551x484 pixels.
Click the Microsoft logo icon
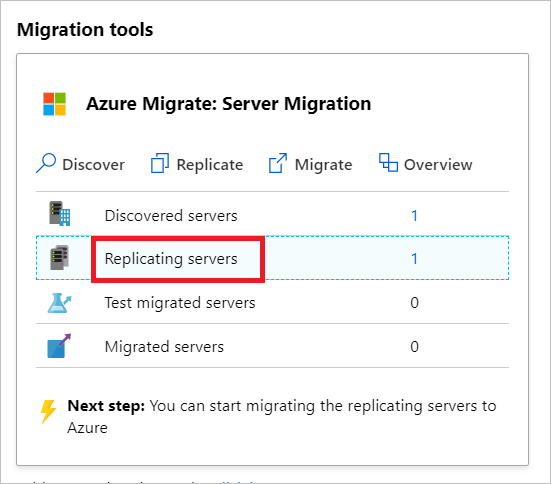point(54,104)
